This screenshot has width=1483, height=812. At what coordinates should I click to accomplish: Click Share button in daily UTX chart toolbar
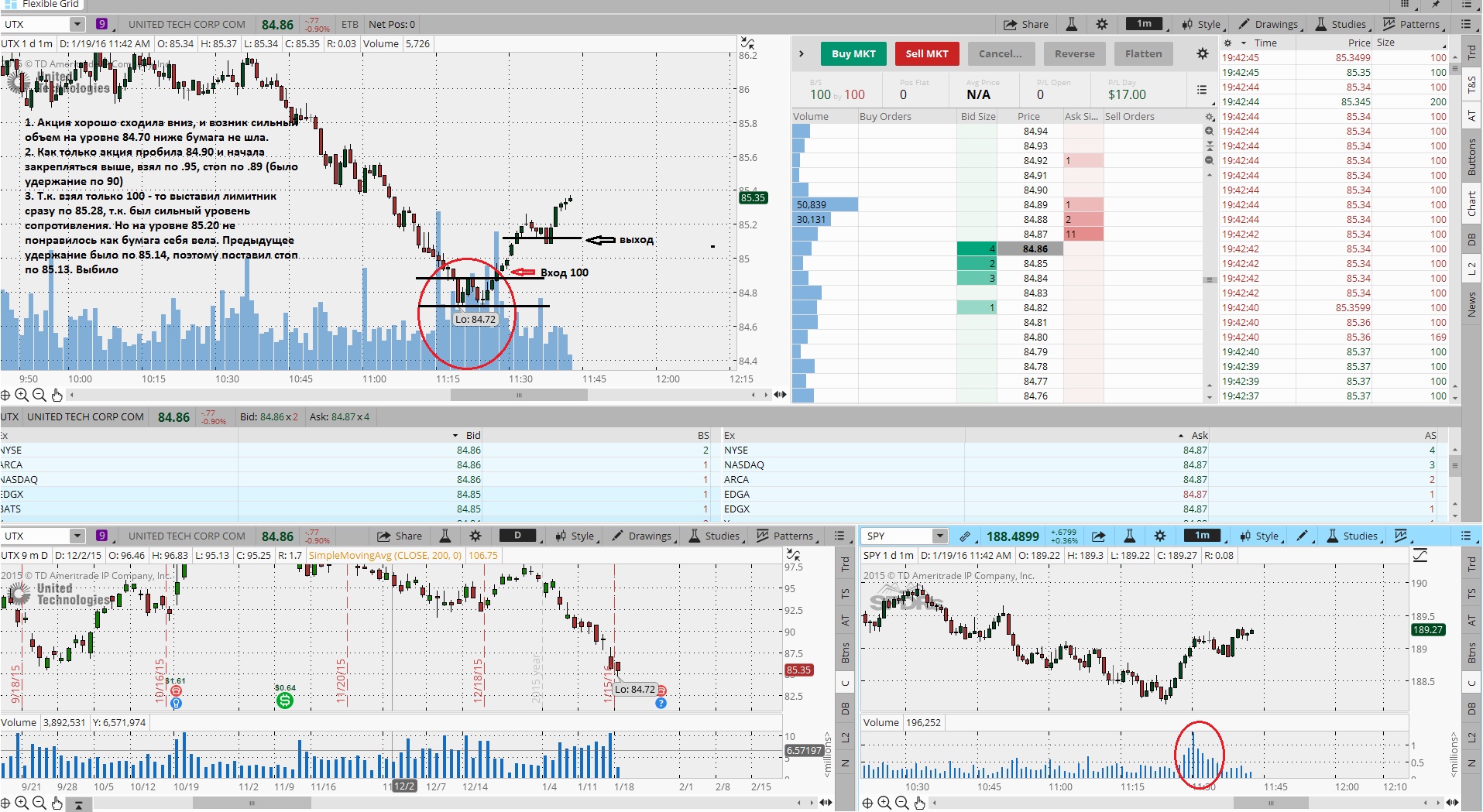point(400,536)
